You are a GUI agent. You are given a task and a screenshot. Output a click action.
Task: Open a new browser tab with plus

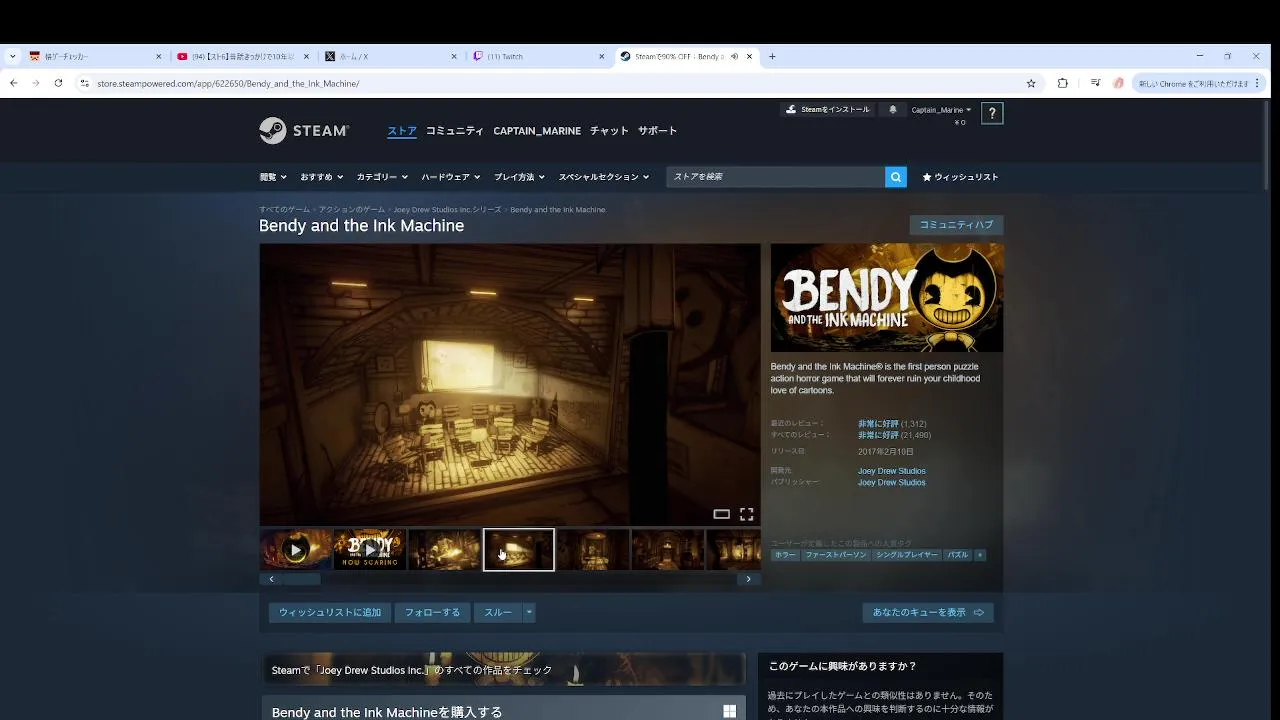coord(772,57)
